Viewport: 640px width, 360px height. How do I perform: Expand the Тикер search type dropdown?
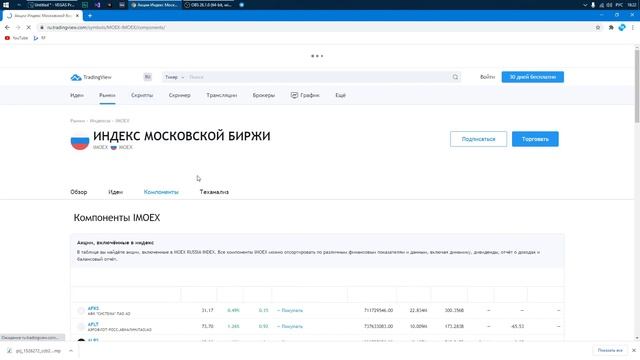click(x=174, y=77)
